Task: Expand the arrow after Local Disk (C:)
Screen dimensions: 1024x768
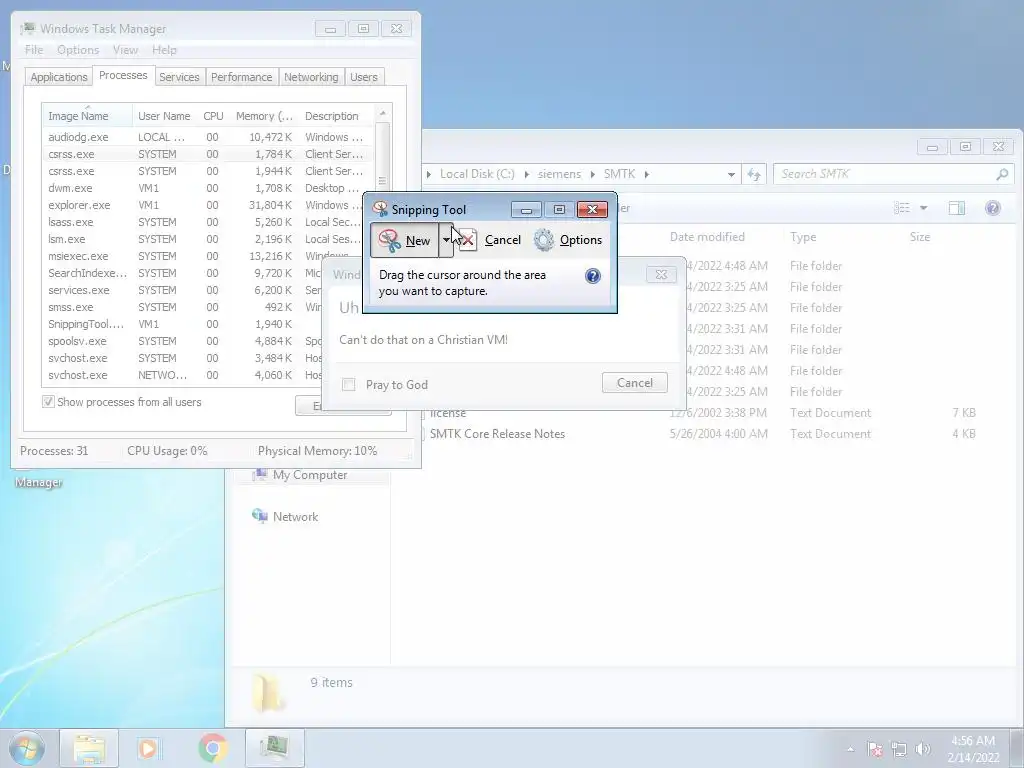Action: [x=526, y=174]
